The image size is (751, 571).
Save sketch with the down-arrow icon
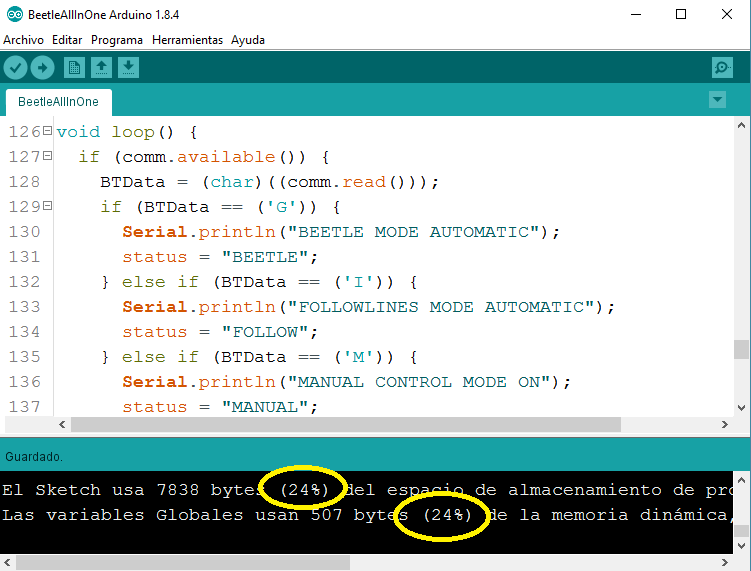click(128, 68)
